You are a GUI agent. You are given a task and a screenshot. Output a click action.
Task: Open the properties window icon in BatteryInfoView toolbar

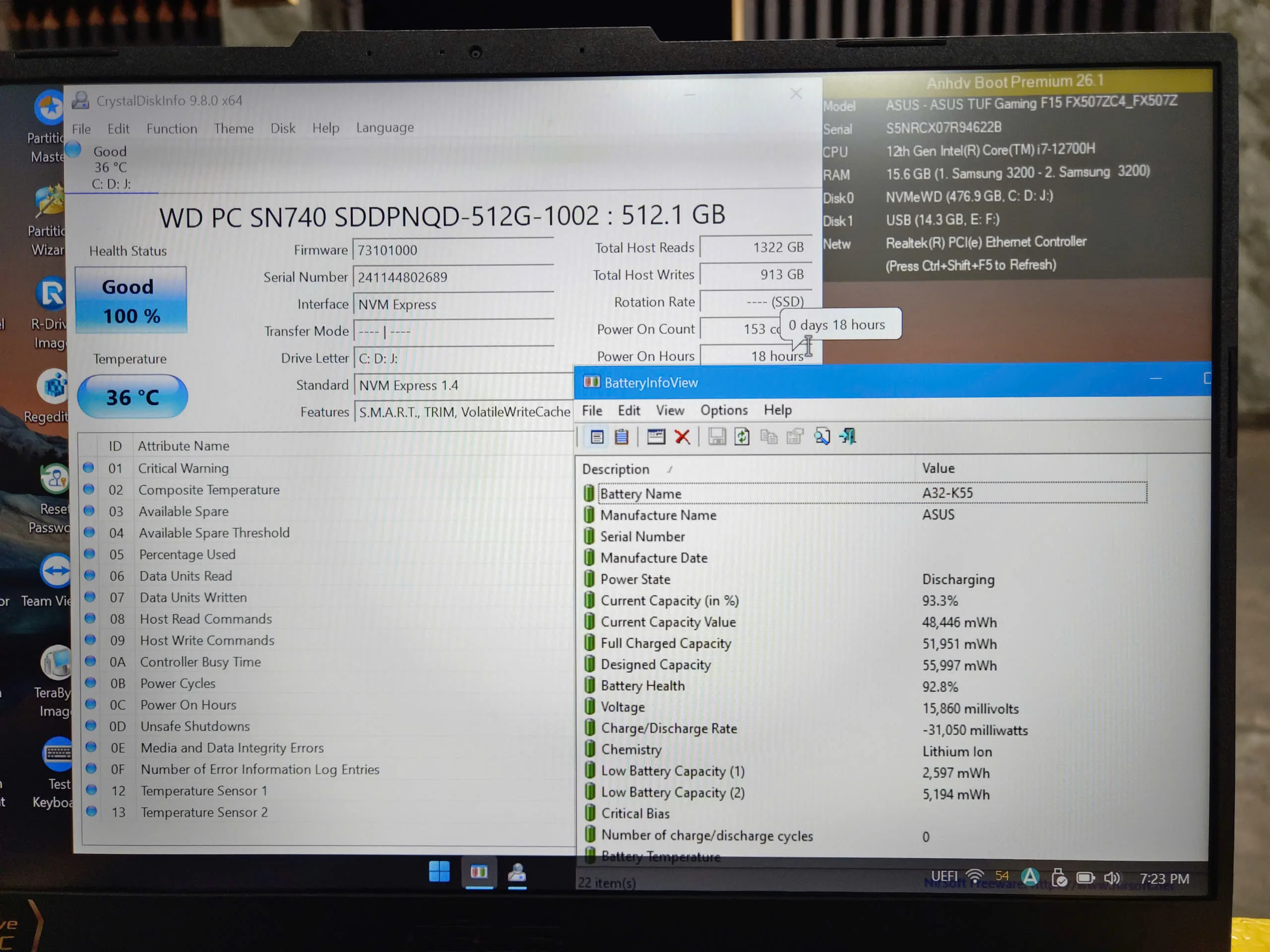click(656, 437)
